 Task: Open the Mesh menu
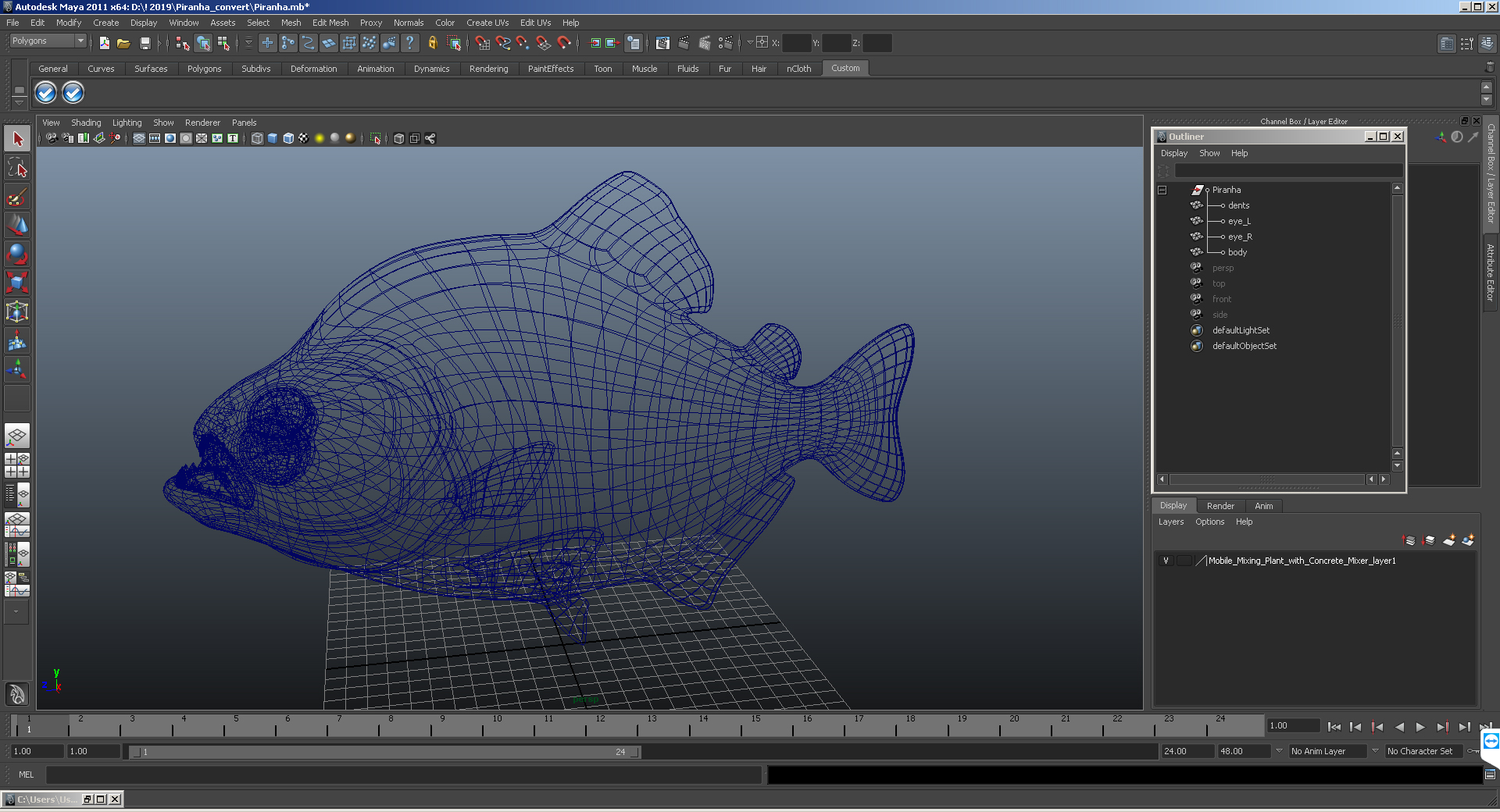tap(291, 23)
